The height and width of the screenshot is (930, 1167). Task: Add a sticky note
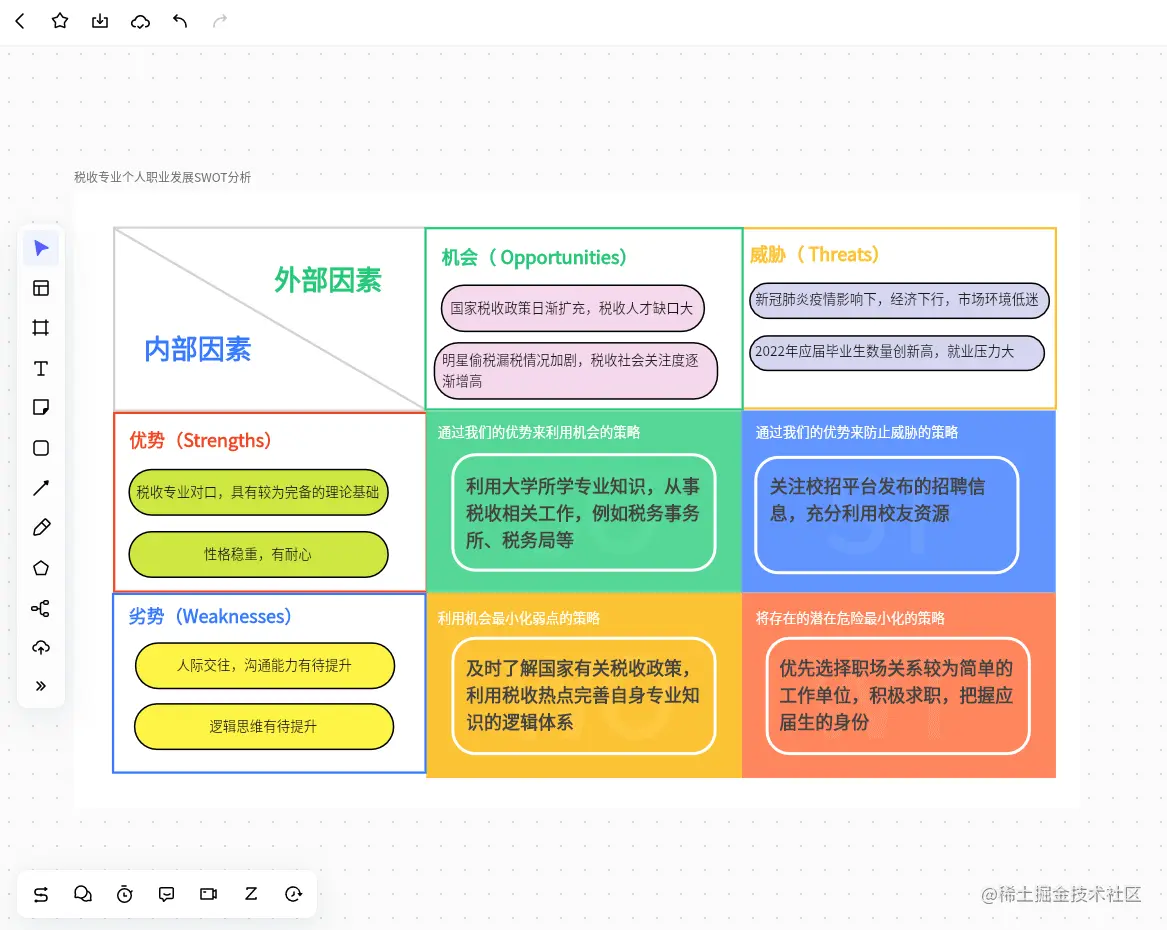pyautogui.click(x=41, y=407)
